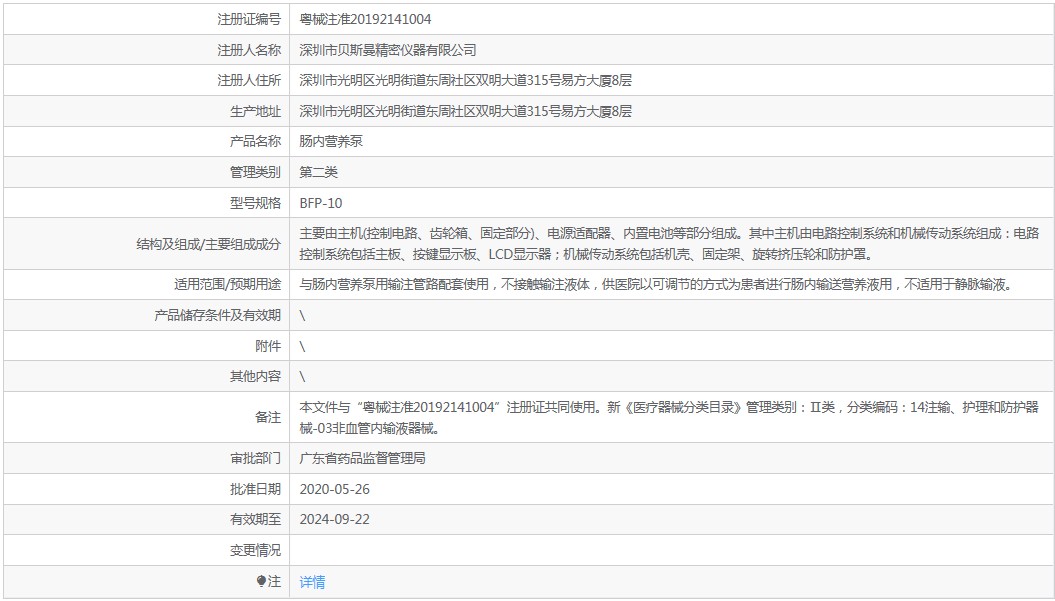The image size is (1055, 601).
Task: Click the 注册证编号 label cell
Action: tap(249, 20)
